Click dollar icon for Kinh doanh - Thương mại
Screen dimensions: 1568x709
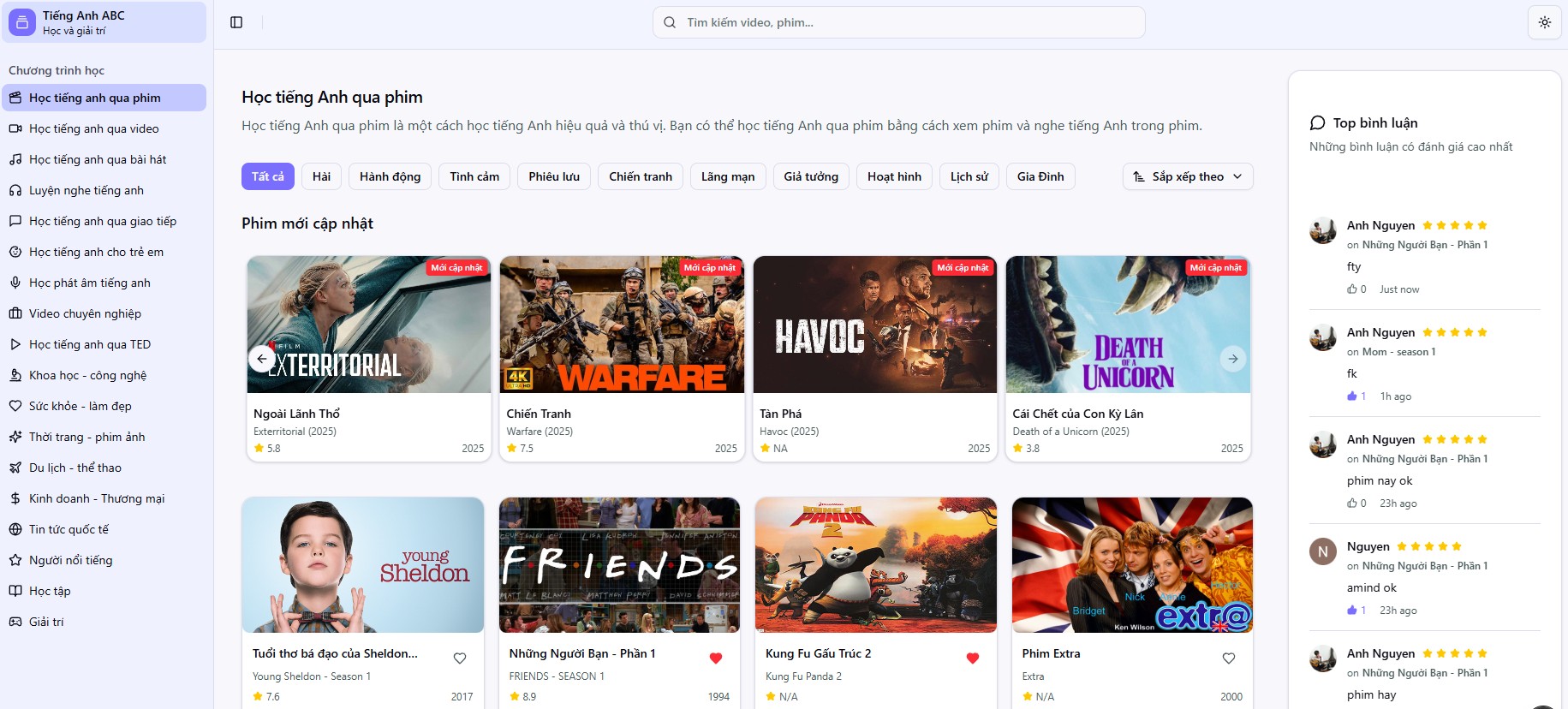pos(15,498)
